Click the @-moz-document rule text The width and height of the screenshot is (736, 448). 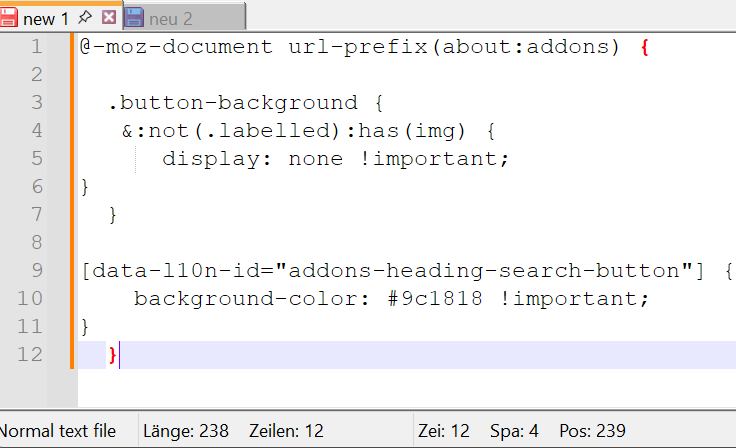click(x=175, y=47)
